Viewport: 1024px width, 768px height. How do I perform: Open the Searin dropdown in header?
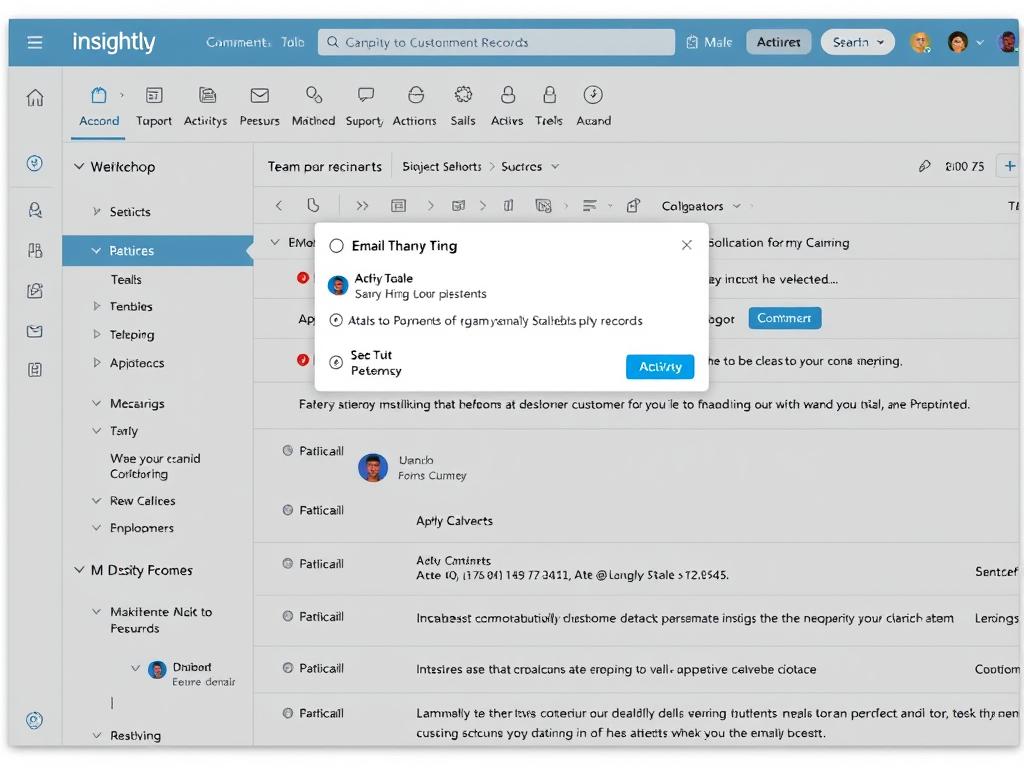pos(857,42)
